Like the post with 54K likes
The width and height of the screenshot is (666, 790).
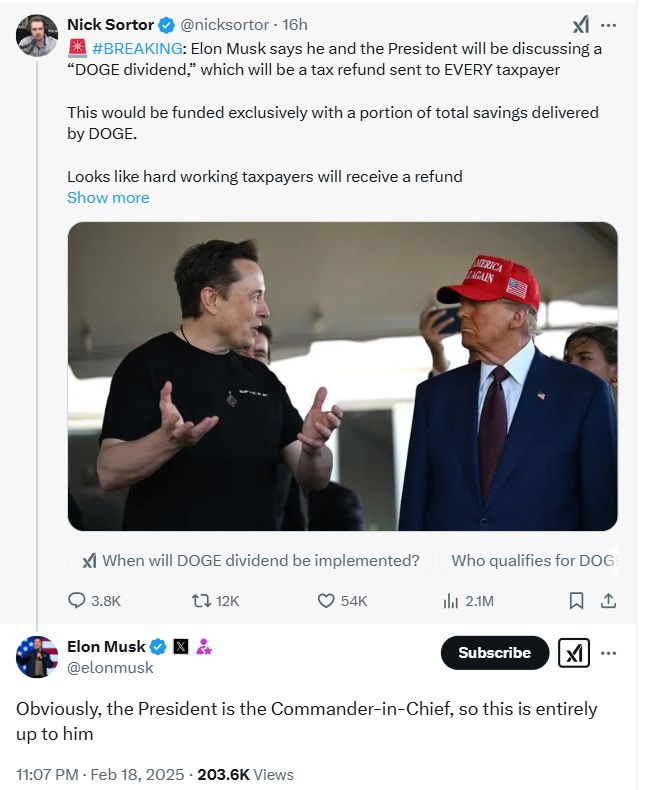click(326, 601)
